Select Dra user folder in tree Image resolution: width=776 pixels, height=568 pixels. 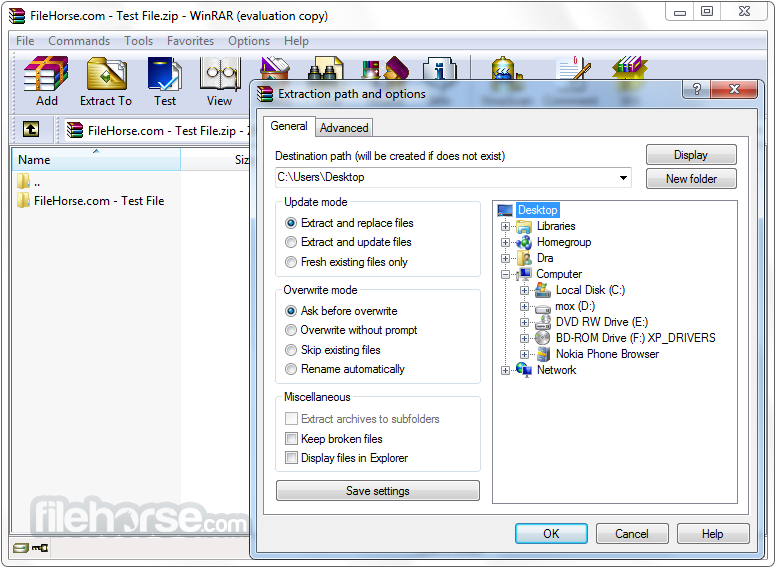pyautogui.click(x=545, y=258)
